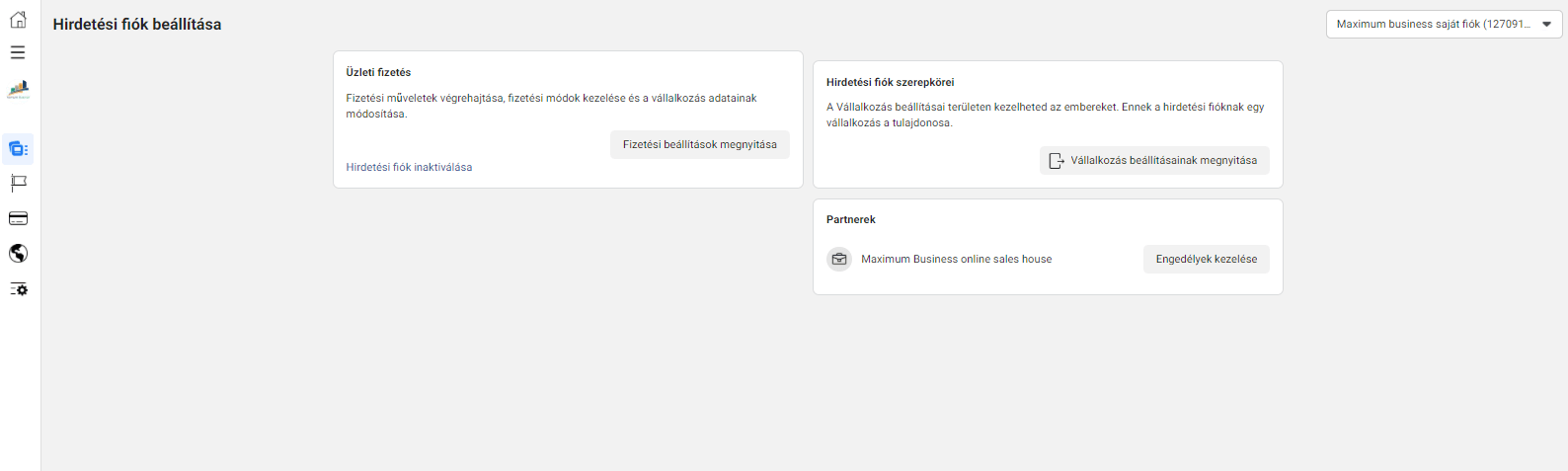Open the hamburger menu in sidebar

18,52
